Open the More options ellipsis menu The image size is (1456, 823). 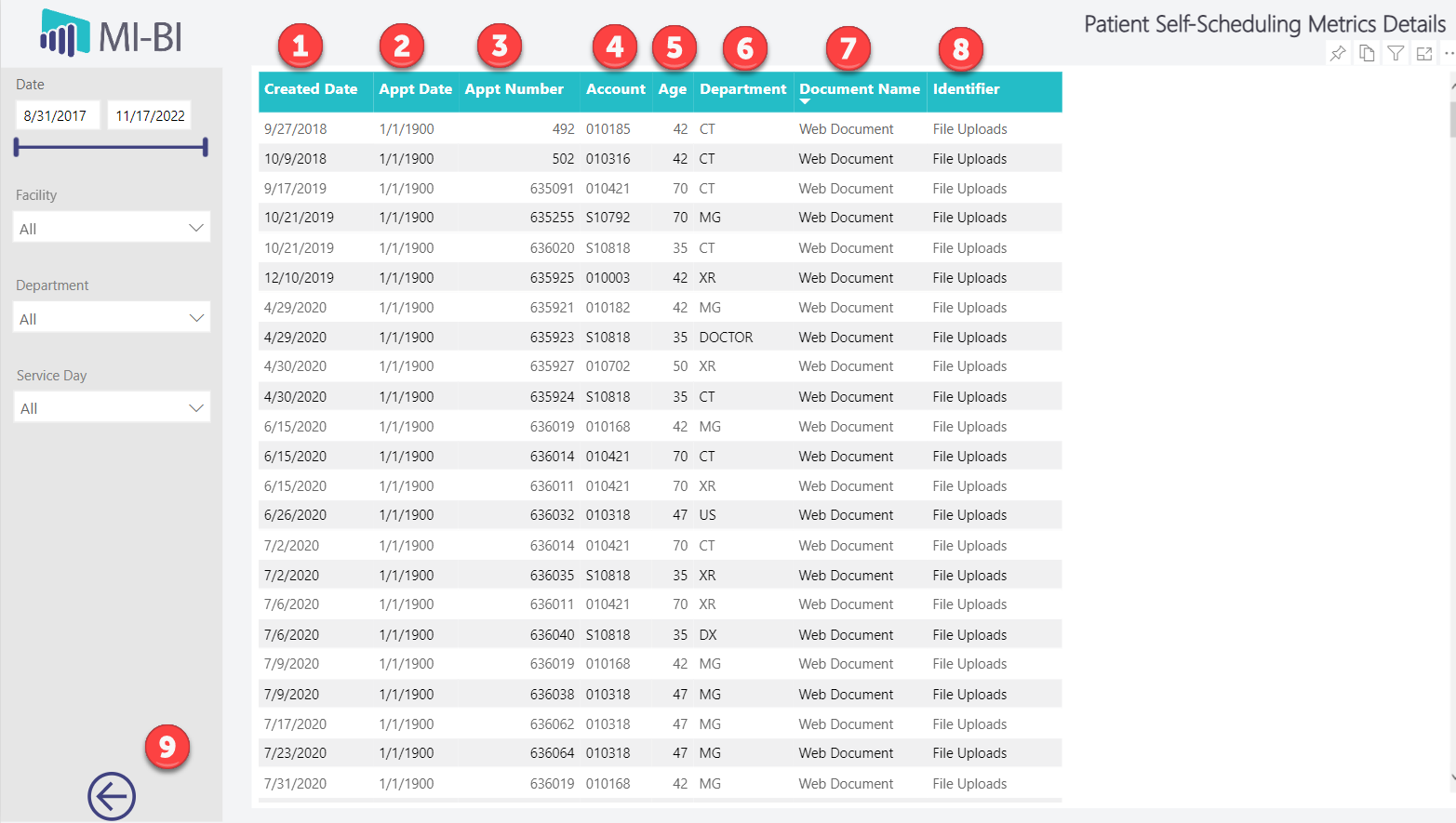[x=1449, y=54]
